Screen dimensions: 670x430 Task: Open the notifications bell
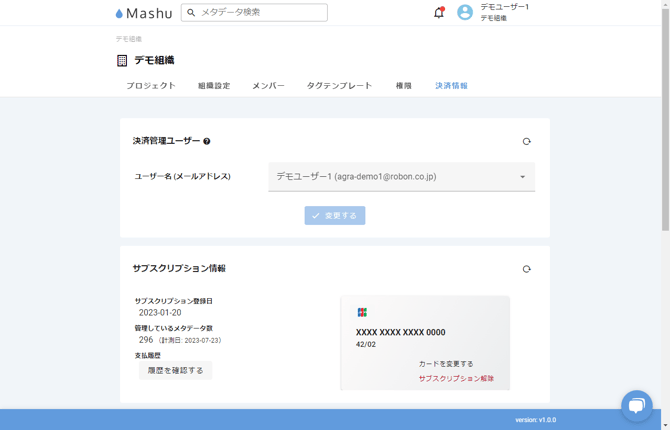pos(438,13)
